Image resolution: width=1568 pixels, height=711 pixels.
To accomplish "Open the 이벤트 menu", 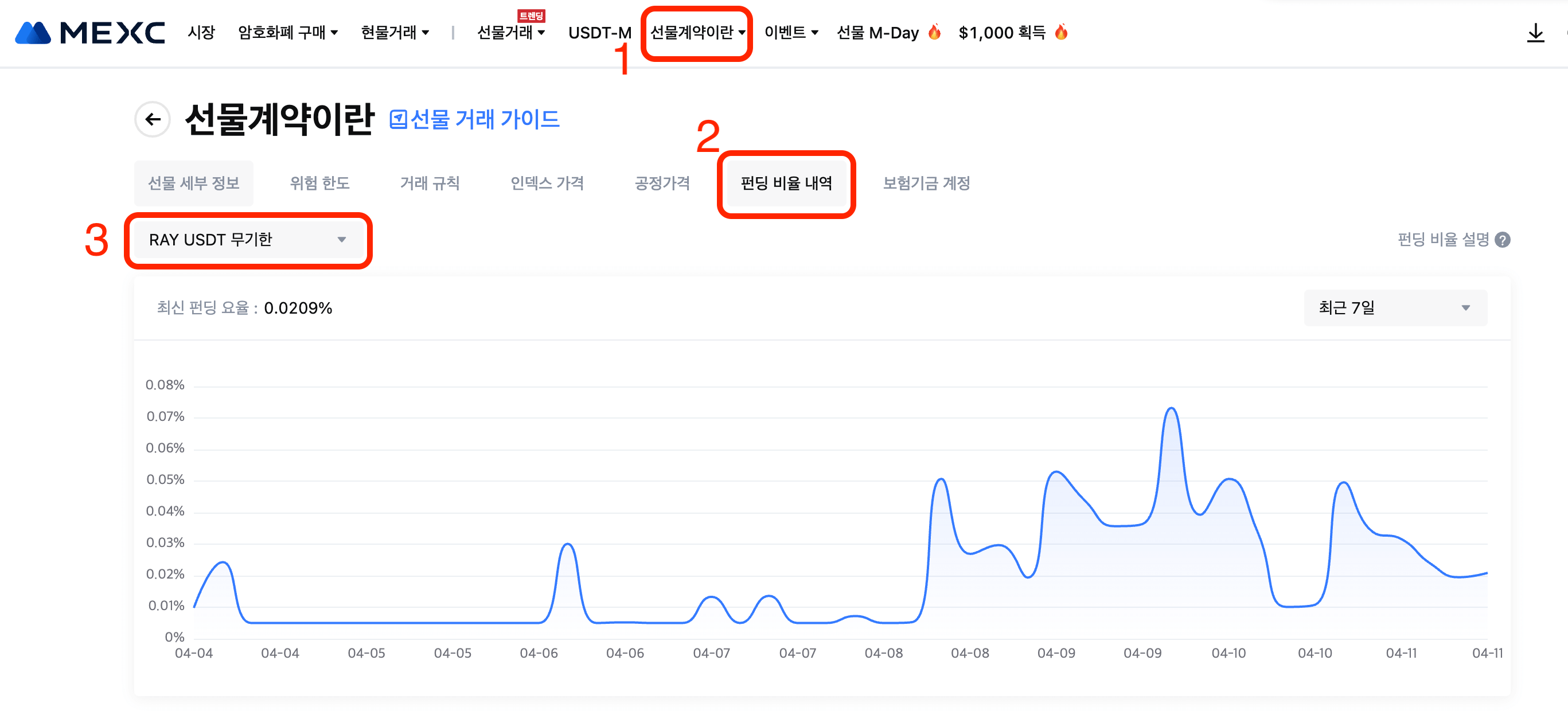I will coord(791,33).
